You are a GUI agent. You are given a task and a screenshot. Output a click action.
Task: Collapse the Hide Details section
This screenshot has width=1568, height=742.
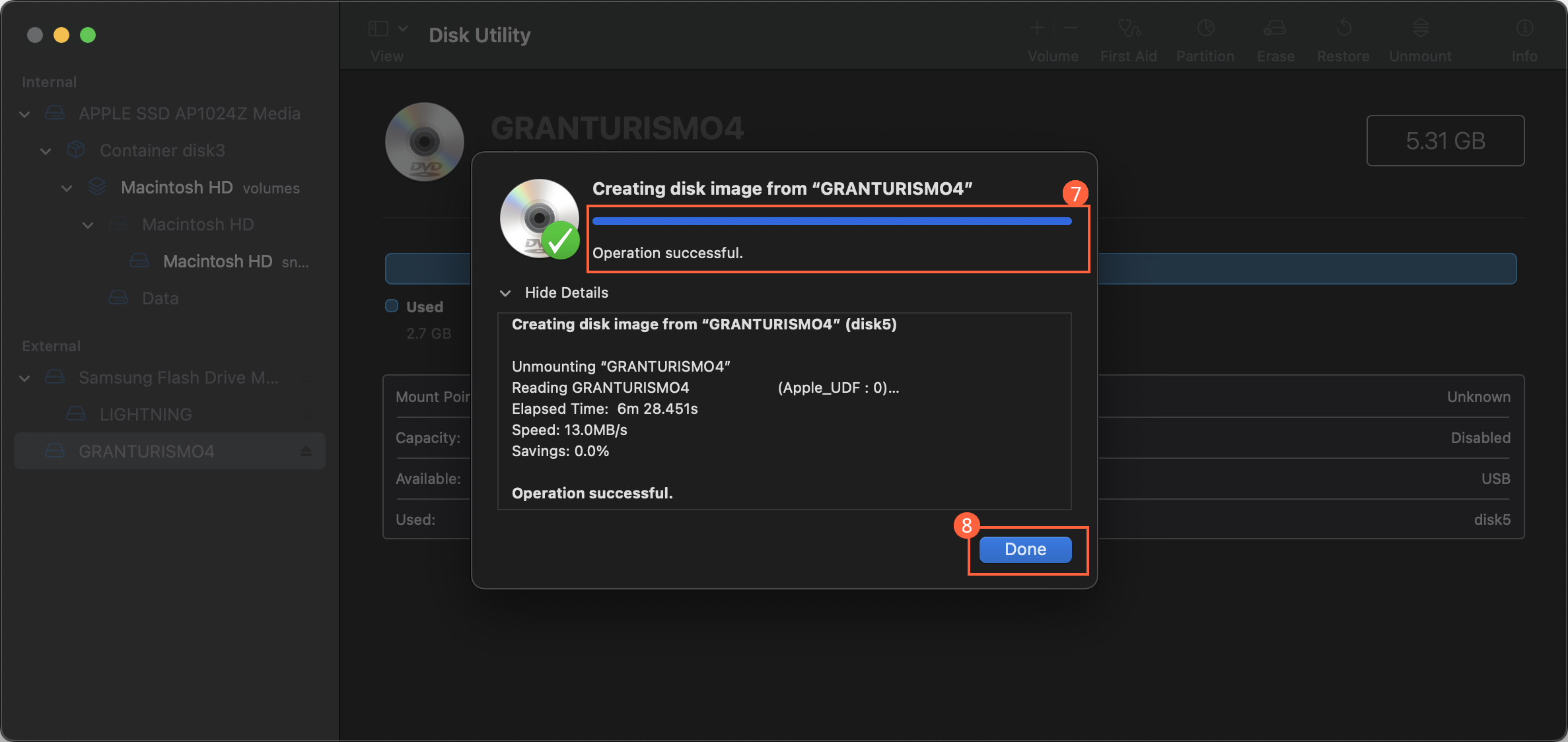[x=566, y=292]
